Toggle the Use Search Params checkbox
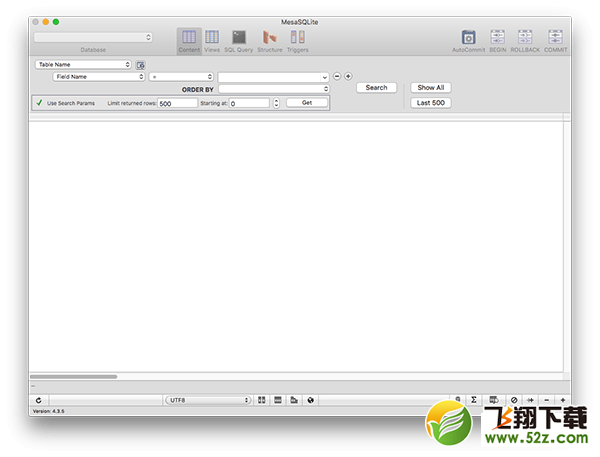 tap(39, 103)
